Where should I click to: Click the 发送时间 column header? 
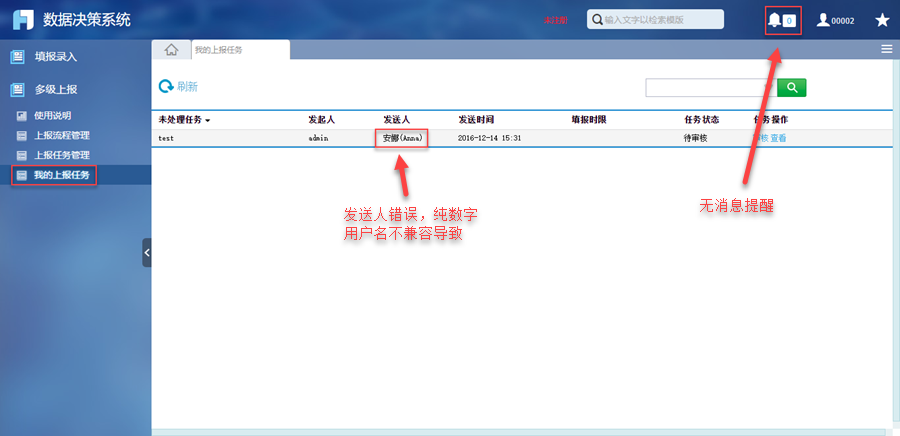click(476, 120)
